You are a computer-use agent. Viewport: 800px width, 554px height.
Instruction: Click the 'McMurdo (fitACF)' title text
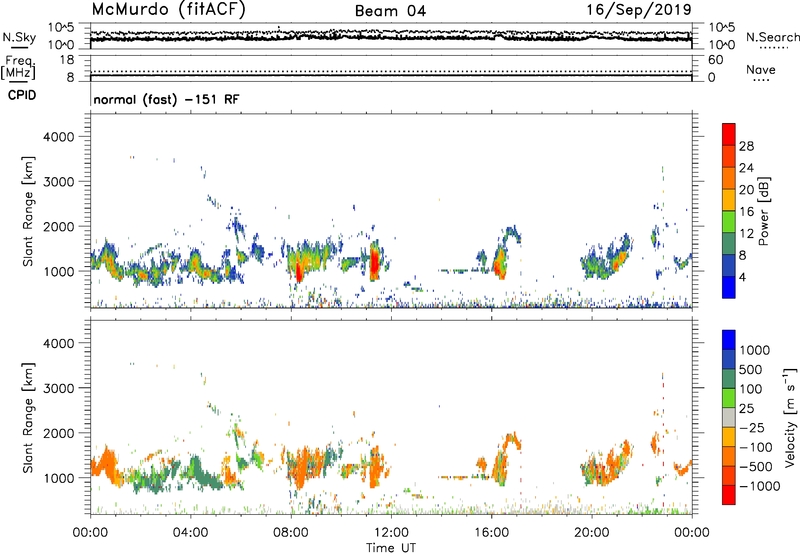coord(168,10)
